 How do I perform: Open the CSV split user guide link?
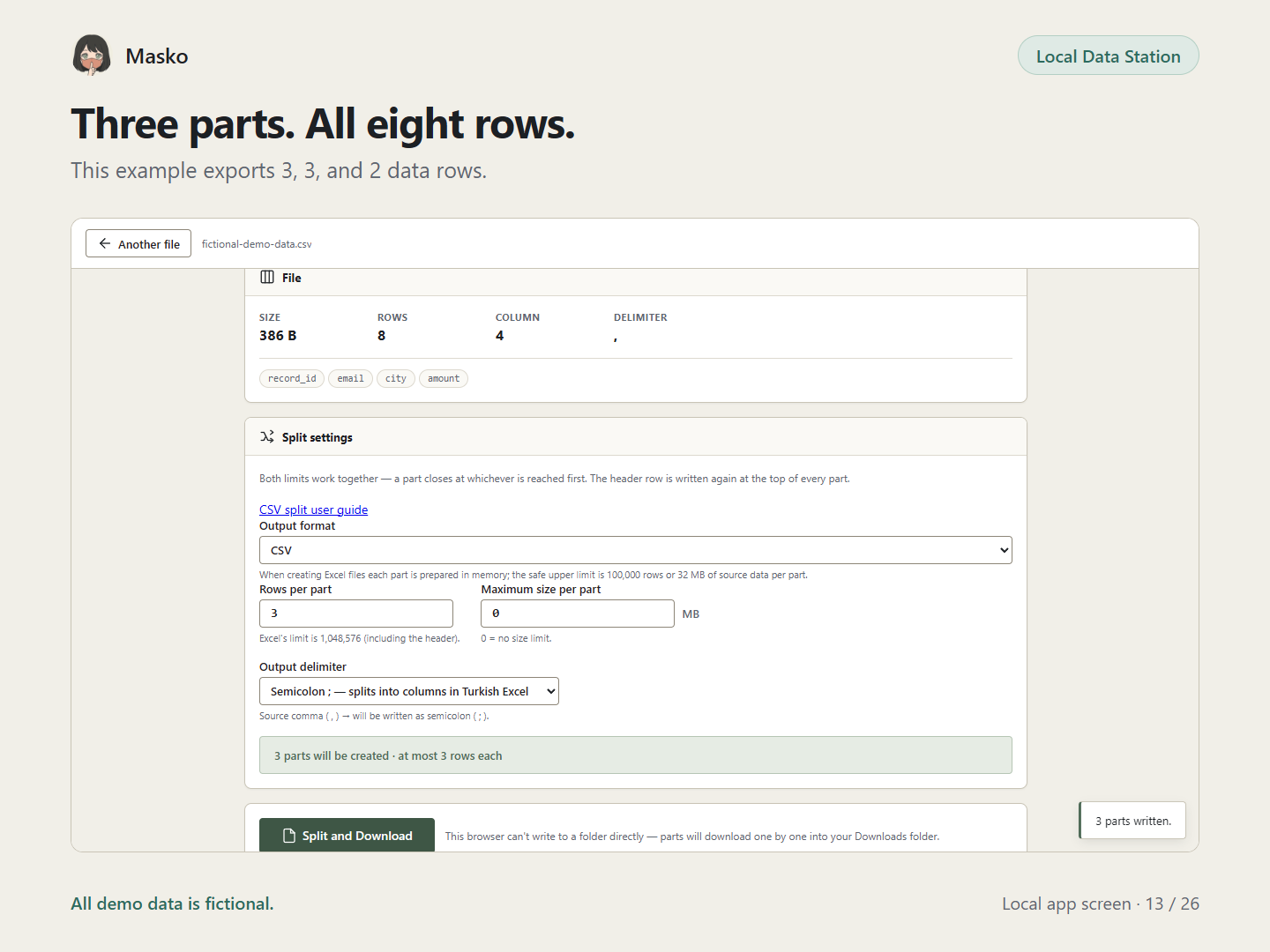[x=313, y=509]
